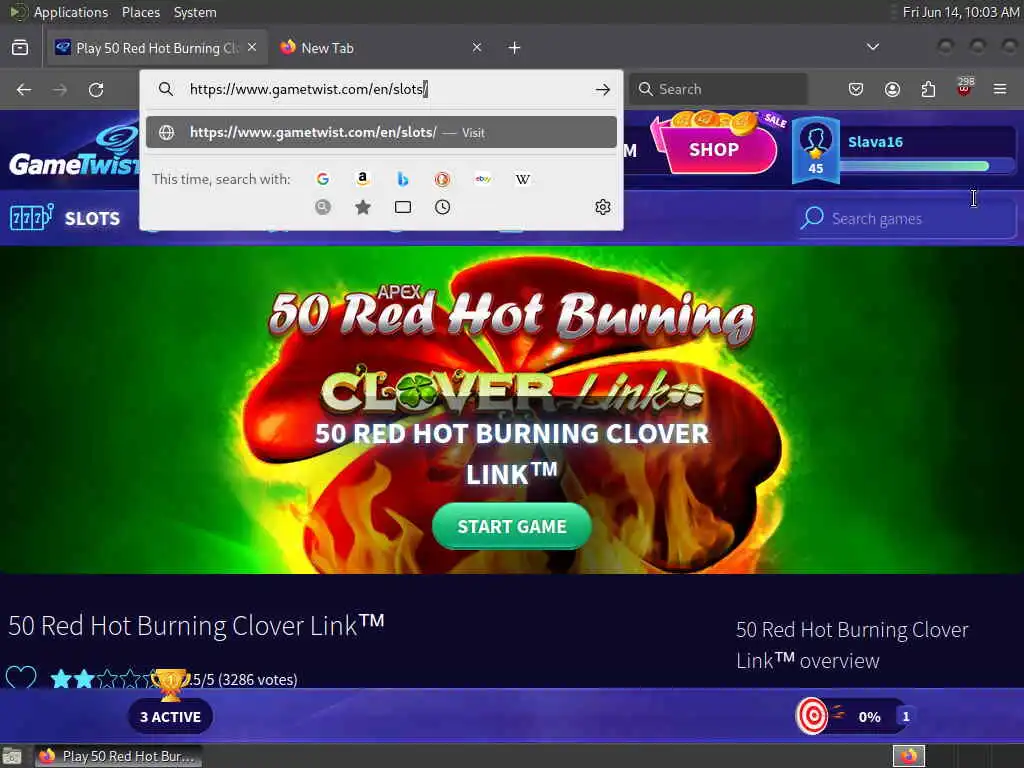Close the Play 50 Red Hot Burning tab
Screen dimensions: 1024x768
tap(252, 48)
